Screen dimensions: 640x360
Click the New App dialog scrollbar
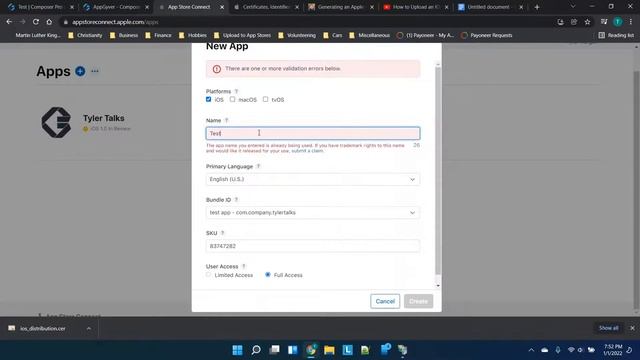(x=438, y=171)
